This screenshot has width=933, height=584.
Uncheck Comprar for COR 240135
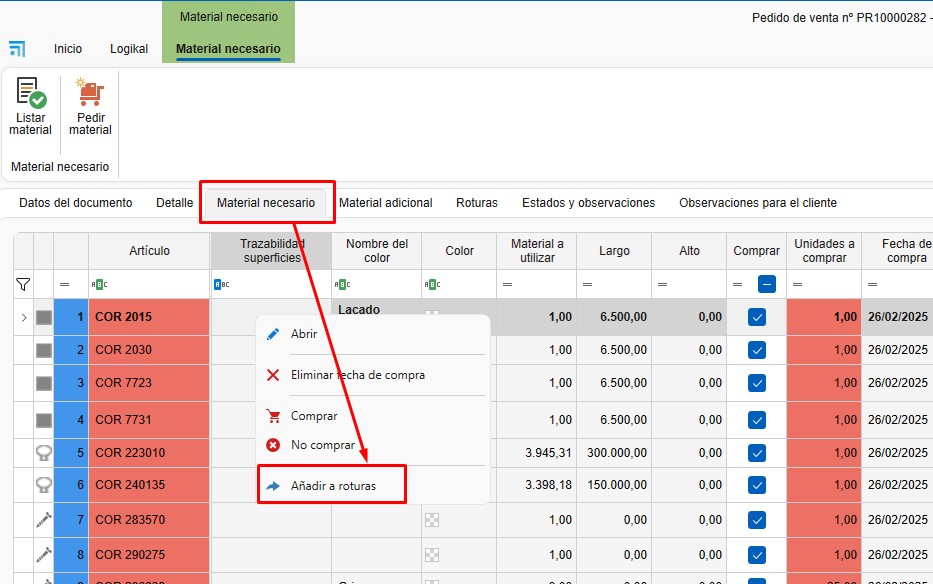[757, 485]
